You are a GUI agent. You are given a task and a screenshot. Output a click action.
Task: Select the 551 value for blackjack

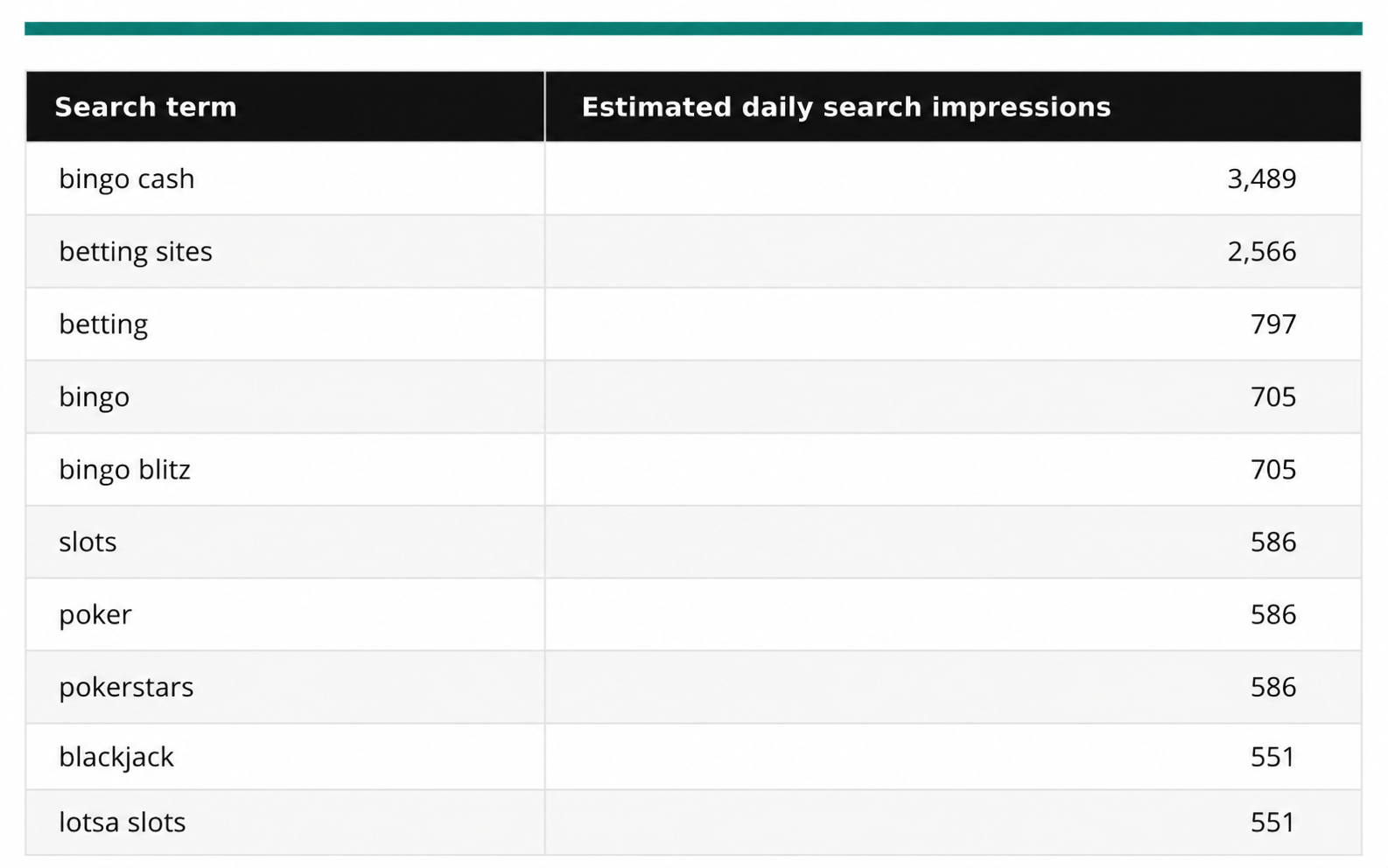coord(1272,756)
